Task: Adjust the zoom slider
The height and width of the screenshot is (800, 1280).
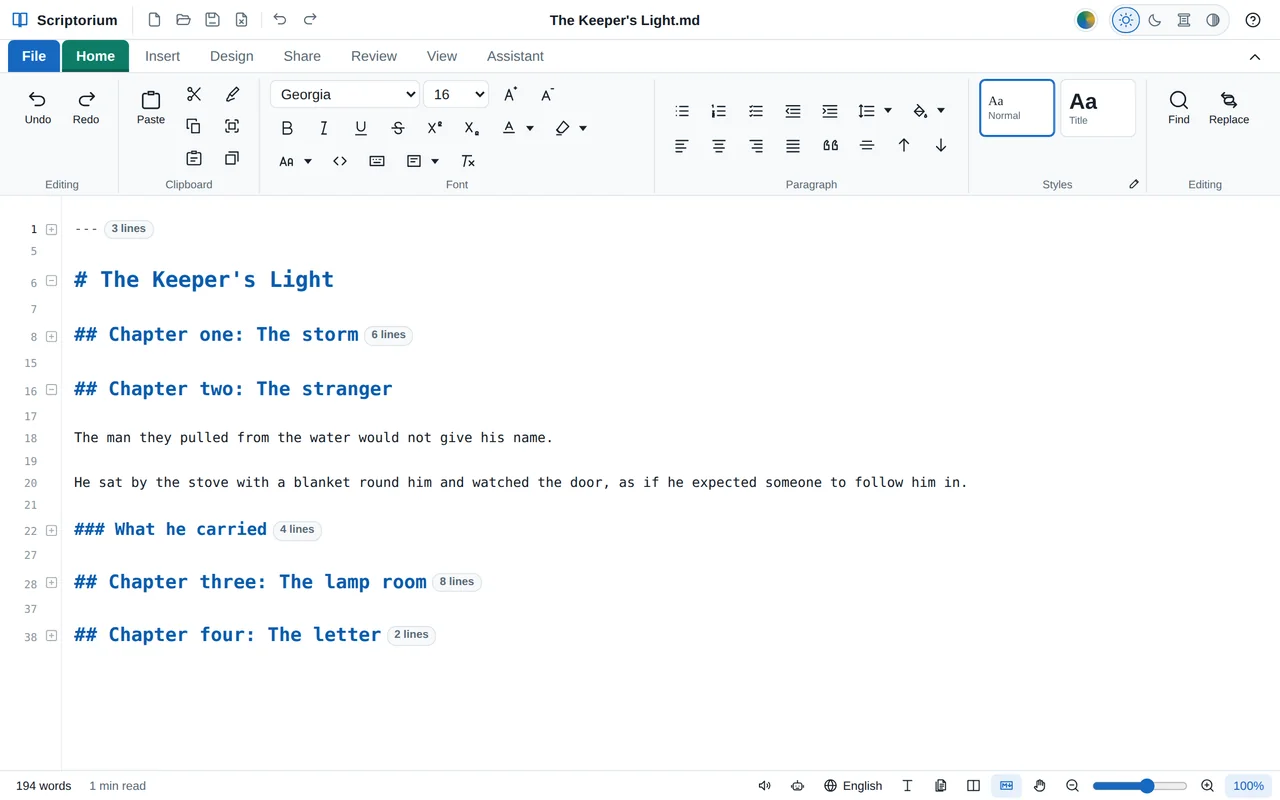Action: pyautogui.click(x=1140, y=786)
